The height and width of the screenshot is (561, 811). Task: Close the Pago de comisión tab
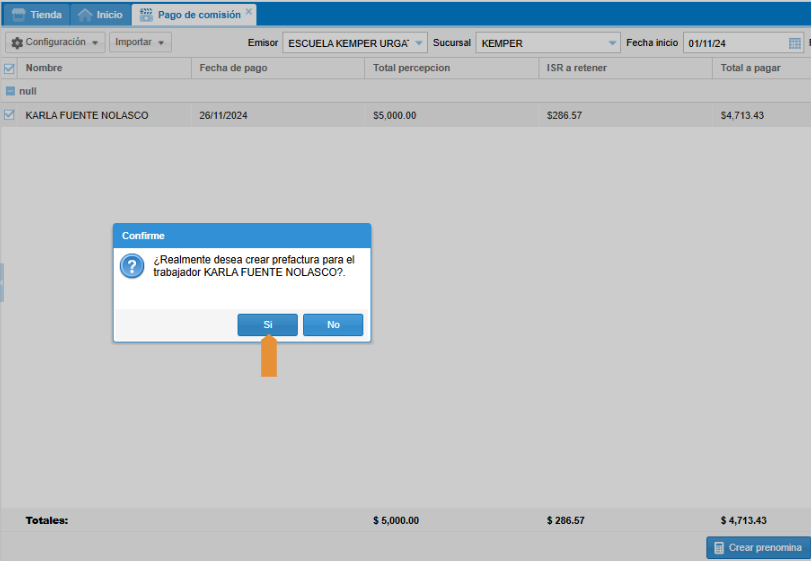coord(249,12)
